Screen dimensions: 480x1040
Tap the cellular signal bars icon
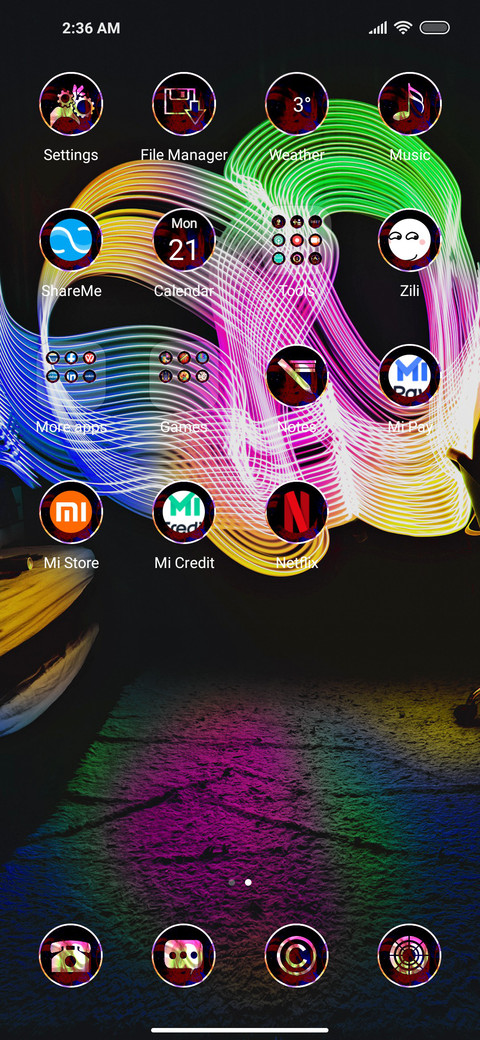pos(378,28)
